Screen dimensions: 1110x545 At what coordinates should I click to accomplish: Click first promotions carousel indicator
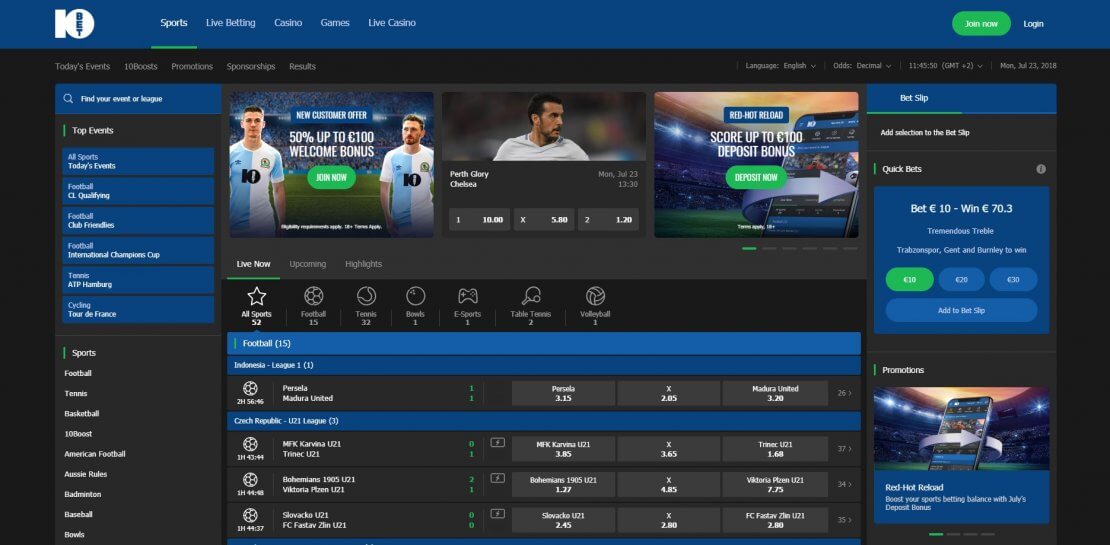[936, 534]
